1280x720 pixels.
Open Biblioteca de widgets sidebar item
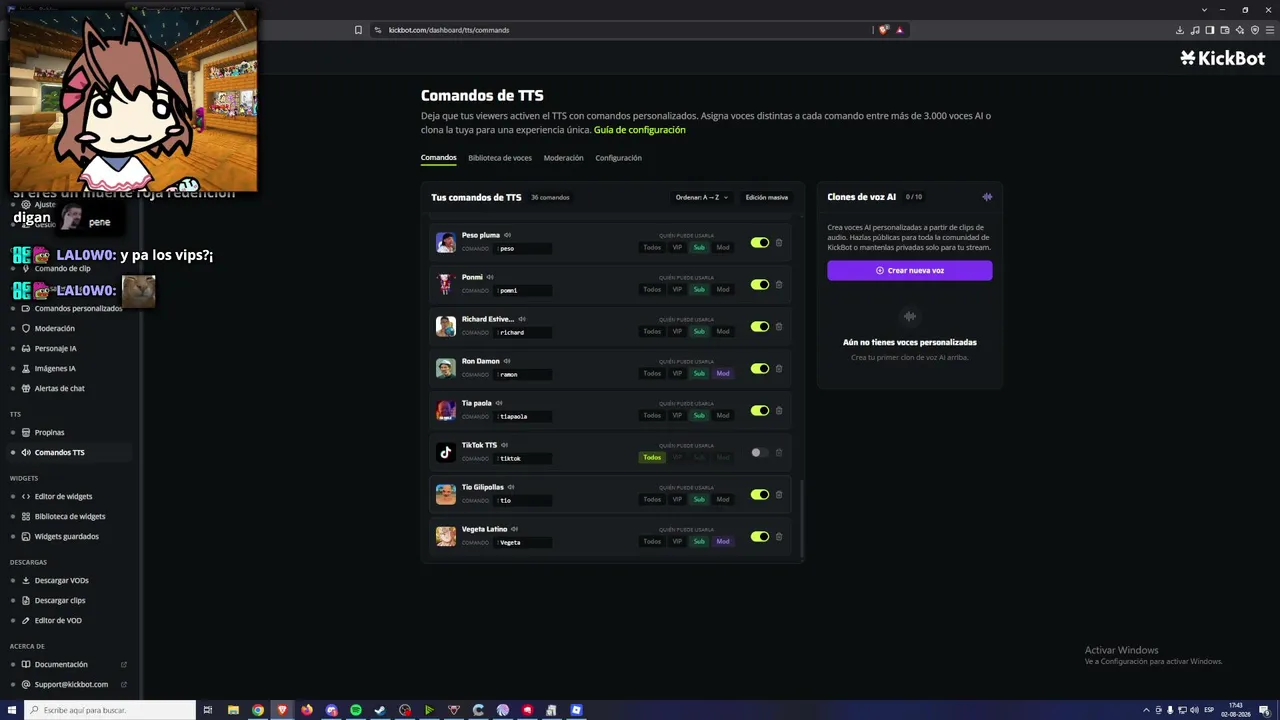pos(70,516)
